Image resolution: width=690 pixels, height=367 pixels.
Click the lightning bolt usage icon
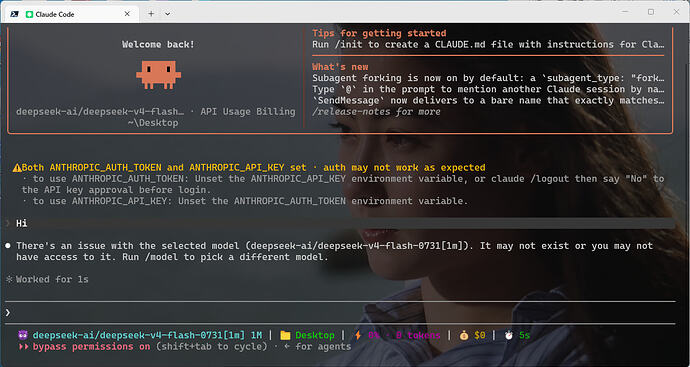[358, 335]
